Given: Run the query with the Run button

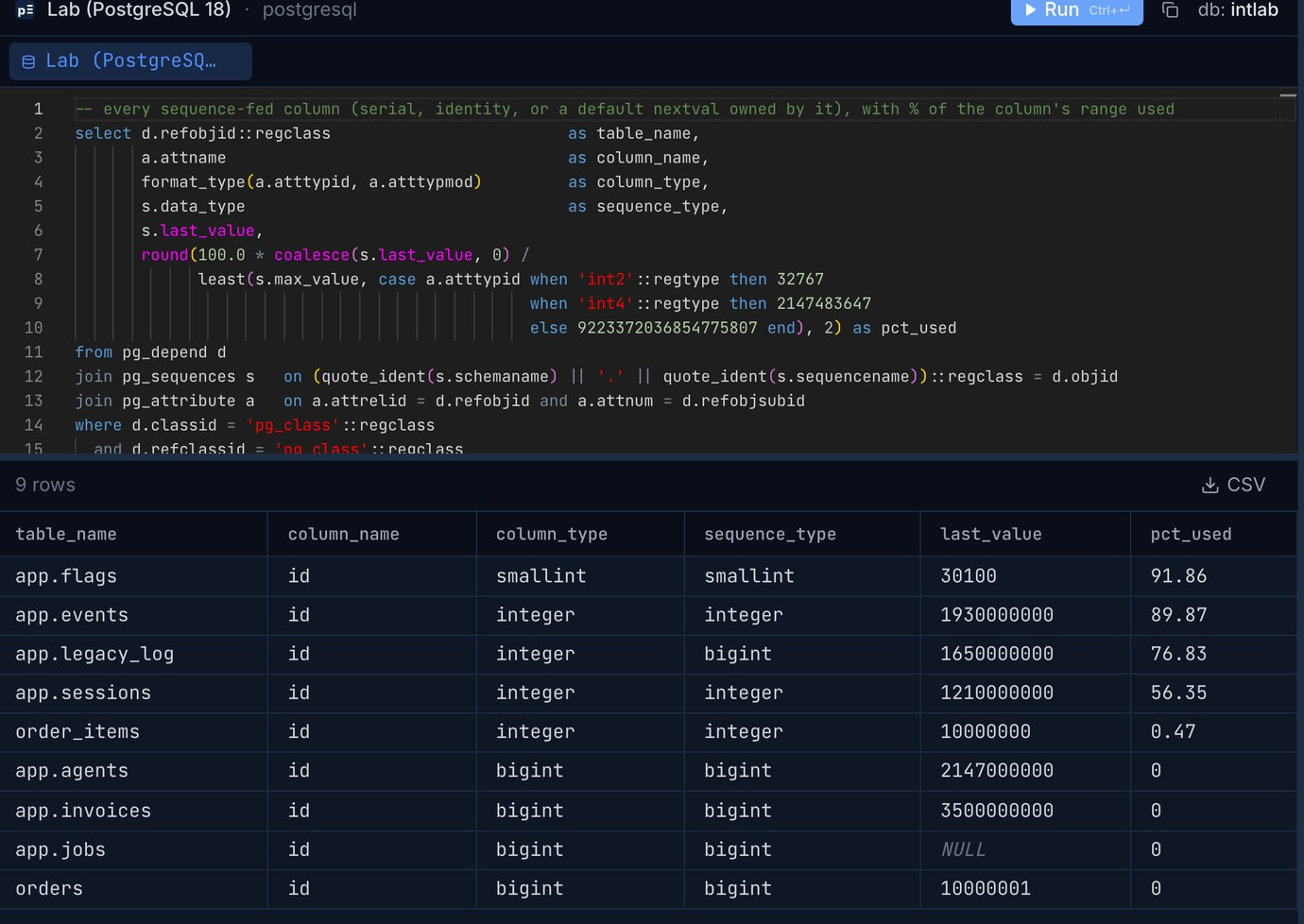Looking at the screenshot, I should pyautogui.click(x=1076, y=10).
